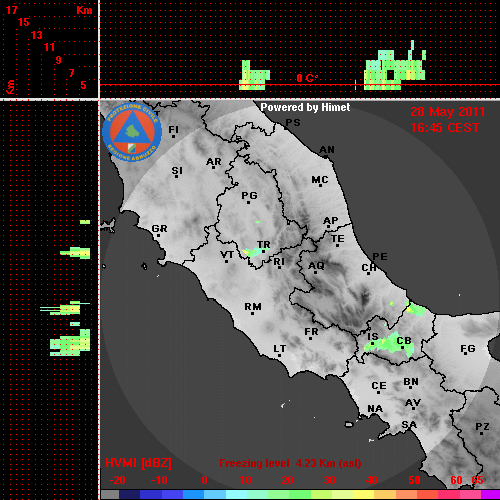Click the Powered by Himet text
Screen dimensions: 500x500
click(305, 107)
